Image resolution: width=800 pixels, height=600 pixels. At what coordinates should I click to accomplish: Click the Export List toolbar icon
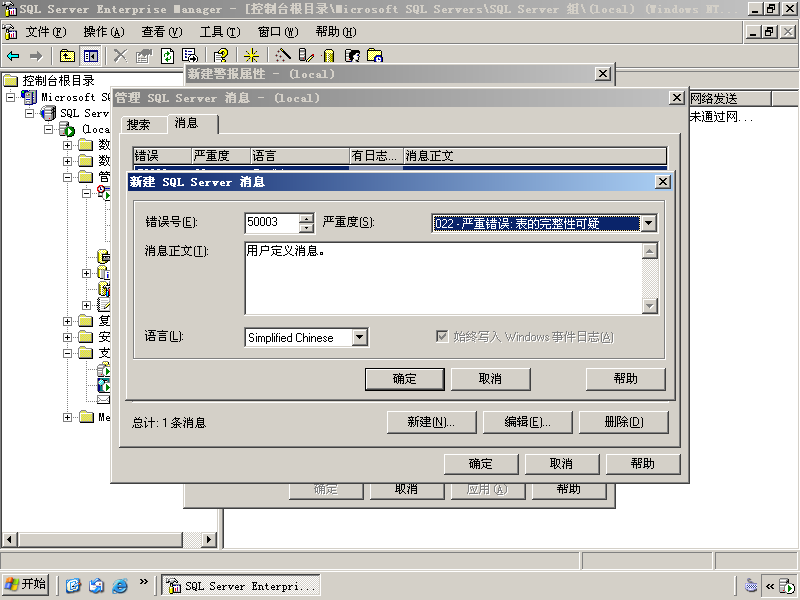click(x=190, y=56)
